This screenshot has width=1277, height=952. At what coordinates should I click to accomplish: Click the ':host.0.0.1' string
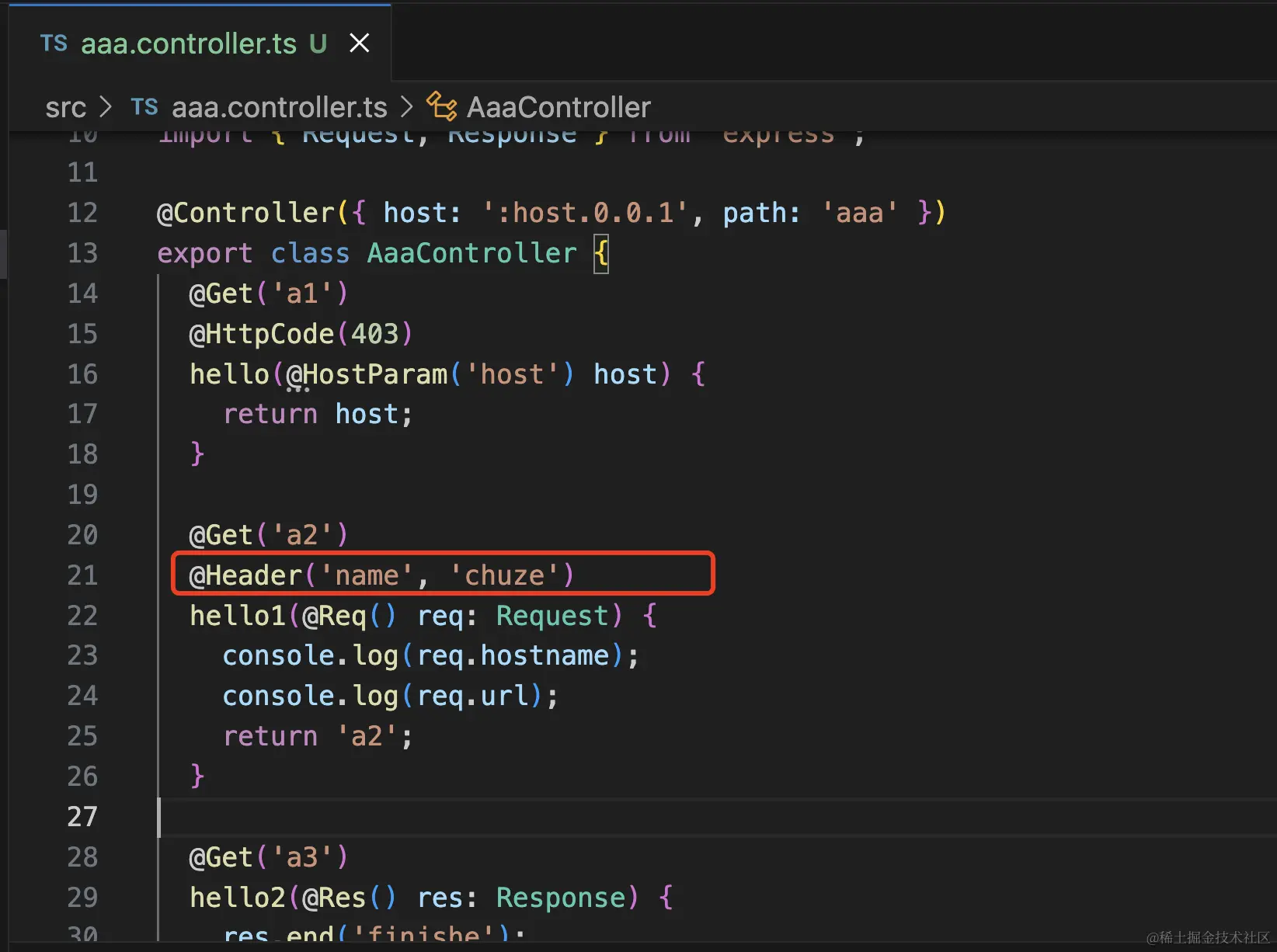(585, 213)
